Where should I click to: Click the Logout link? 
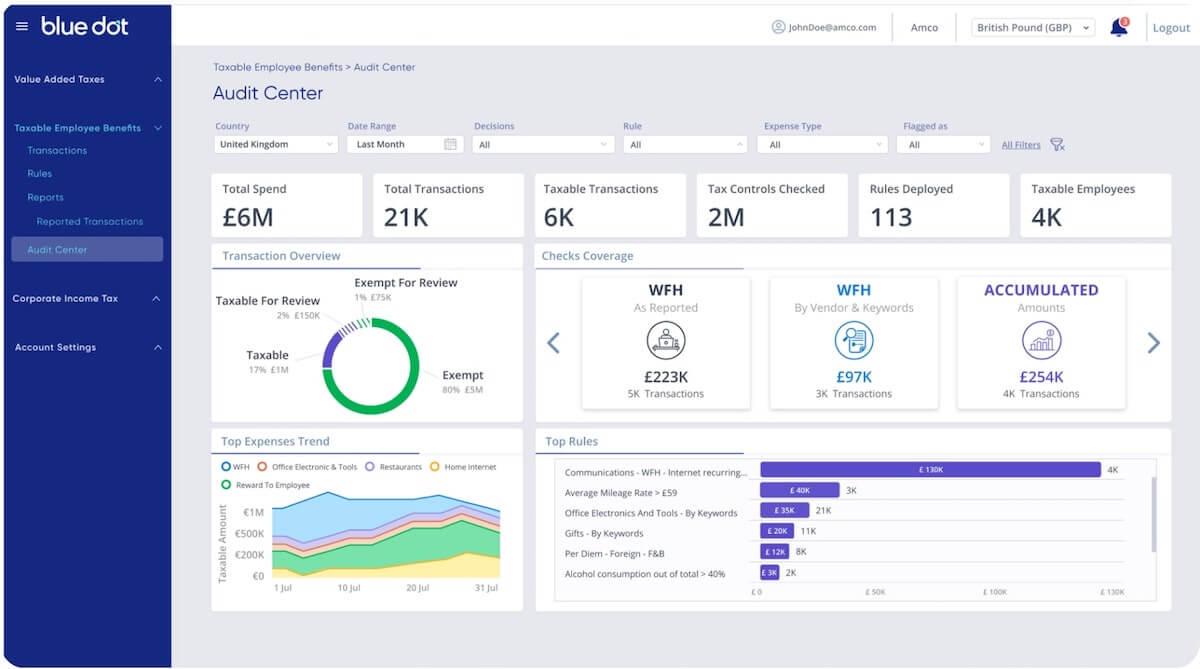1171,28
